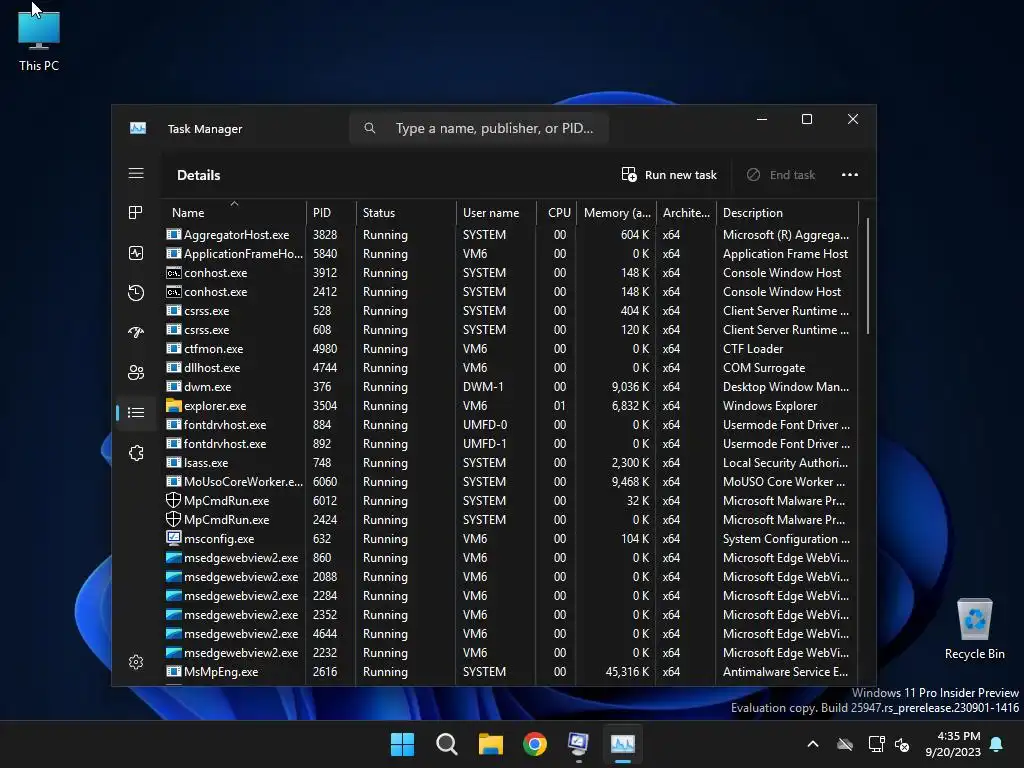Open the Task Manager hamburger navigation menu
This screenshot has width=1024, height=768.
[x=136, y=173]
